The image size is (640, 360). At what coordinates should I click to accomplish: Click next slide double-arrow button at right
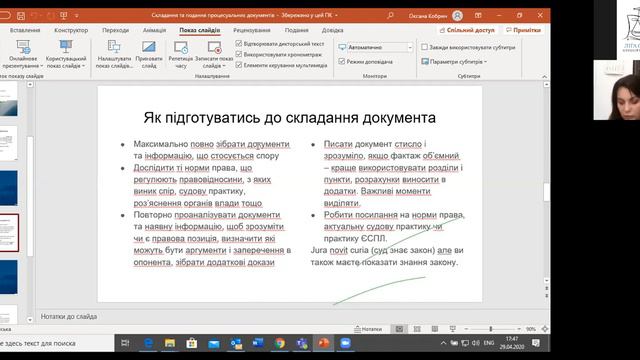547,295
